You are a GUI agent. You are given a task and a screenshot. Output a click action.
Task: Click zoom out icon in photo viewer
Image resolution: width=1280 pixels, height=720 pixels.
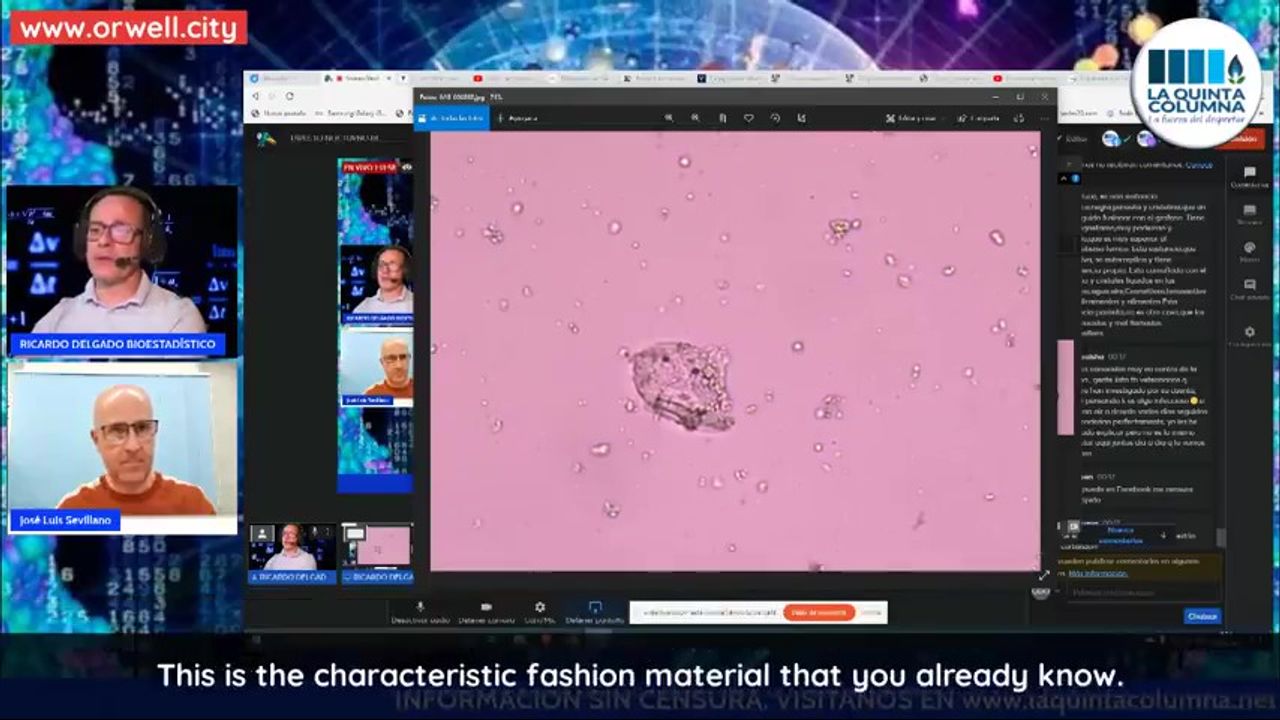click(x=695, y=118)
